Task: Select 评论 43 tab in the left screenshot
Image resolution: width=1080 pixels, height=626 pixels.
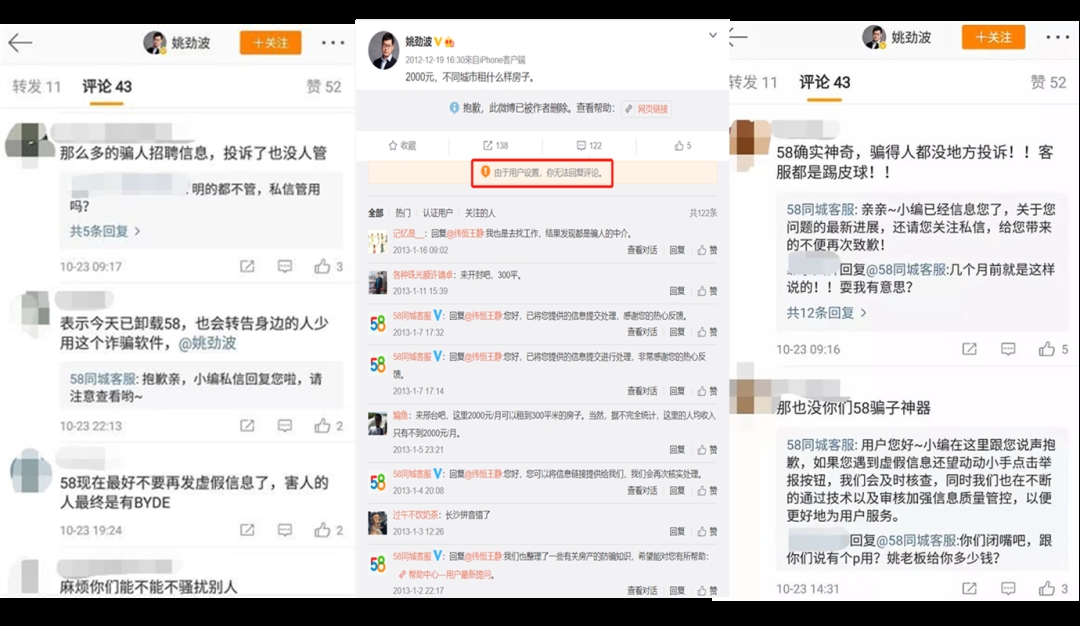Action: coord(107,87)
